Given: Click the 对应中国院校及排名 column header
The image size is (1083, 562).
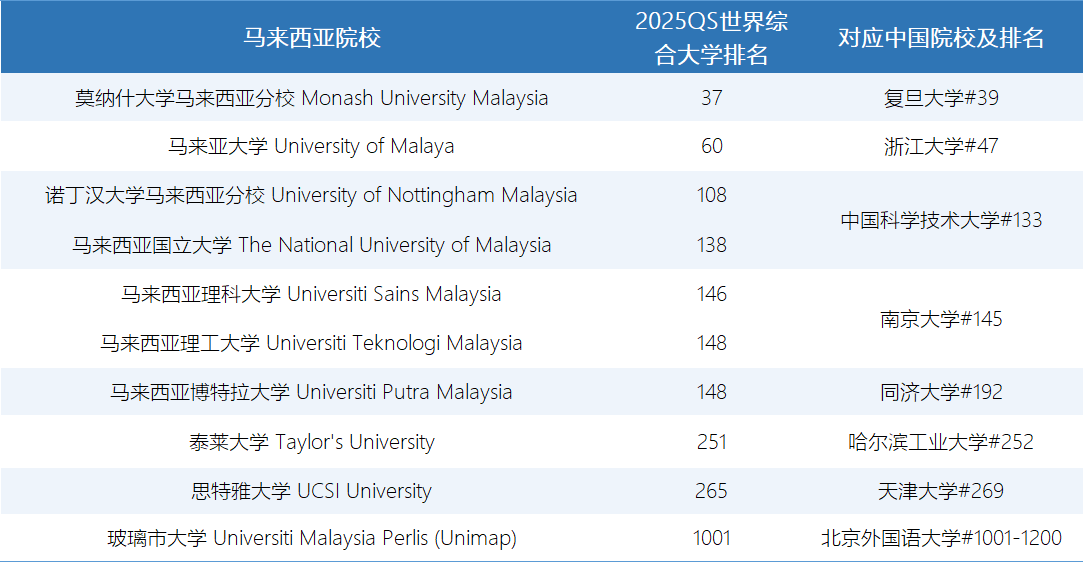Looking at the screenshot, I should [940, 38].
